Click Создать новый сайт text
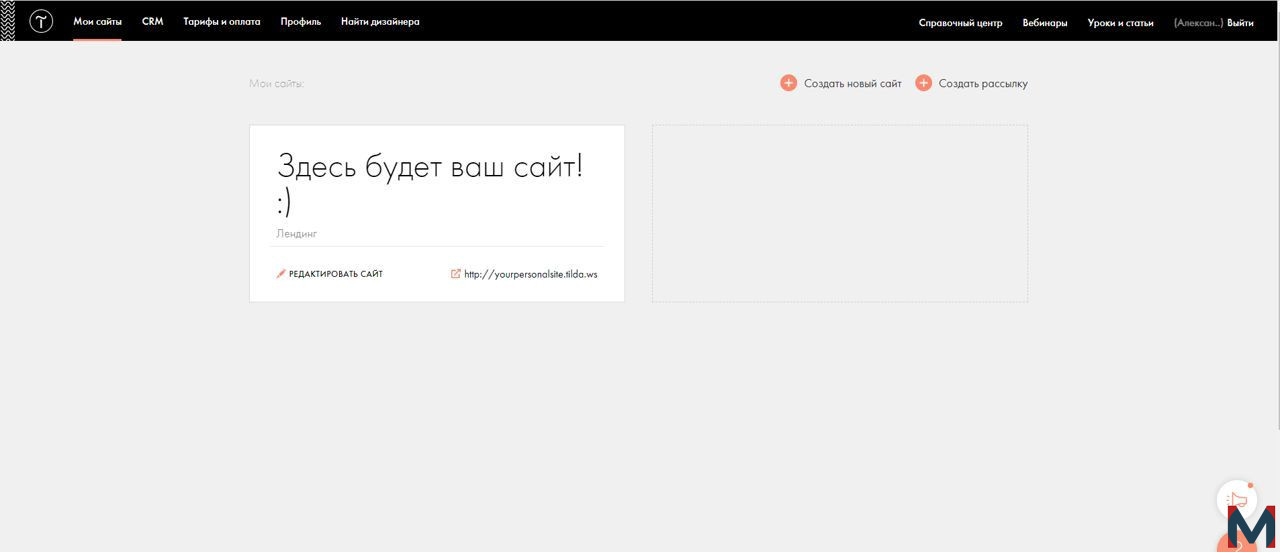Image resolution: width=1280 pixels, height=552 pixels. point(852,84)
